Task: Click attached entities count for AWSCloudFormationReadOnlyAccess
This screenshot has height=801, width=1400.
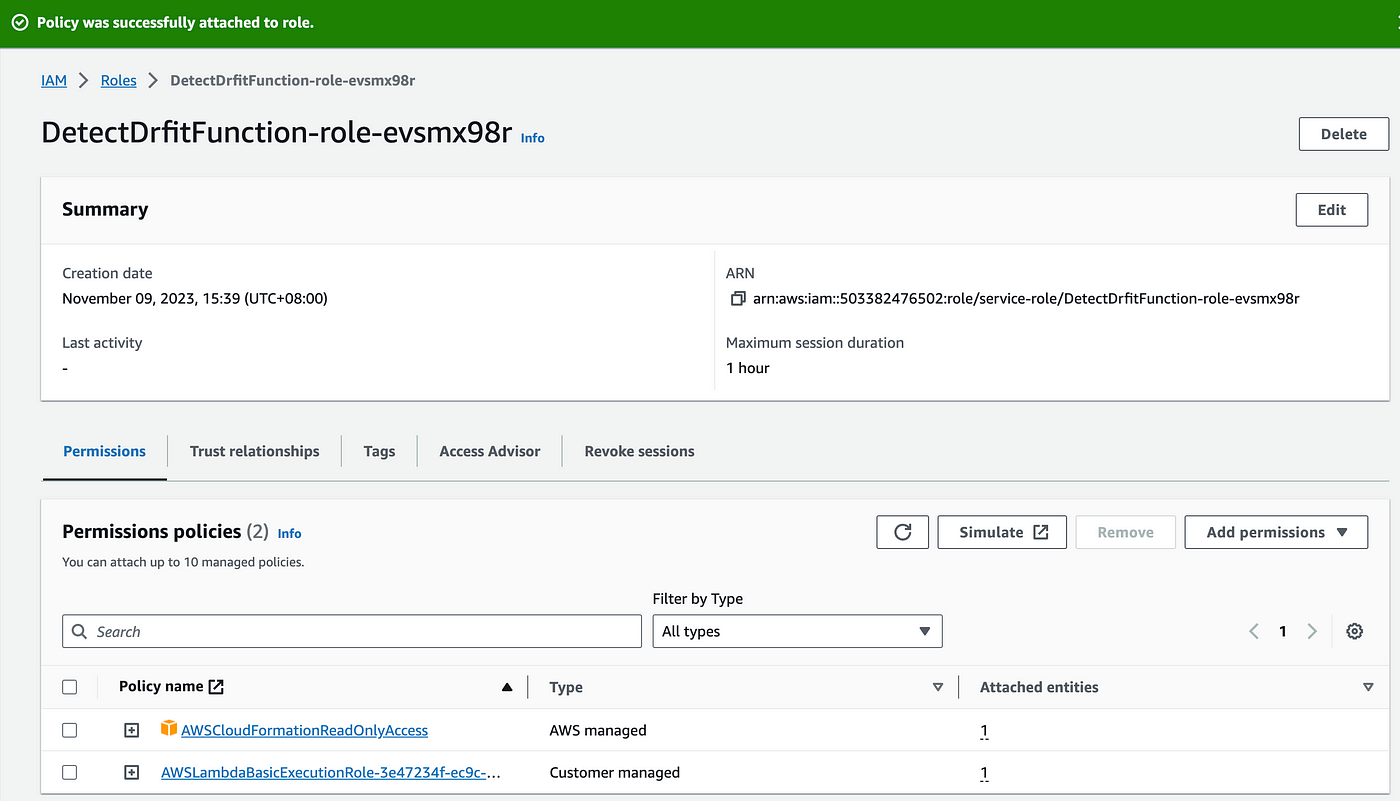Action: pos(984,731)
